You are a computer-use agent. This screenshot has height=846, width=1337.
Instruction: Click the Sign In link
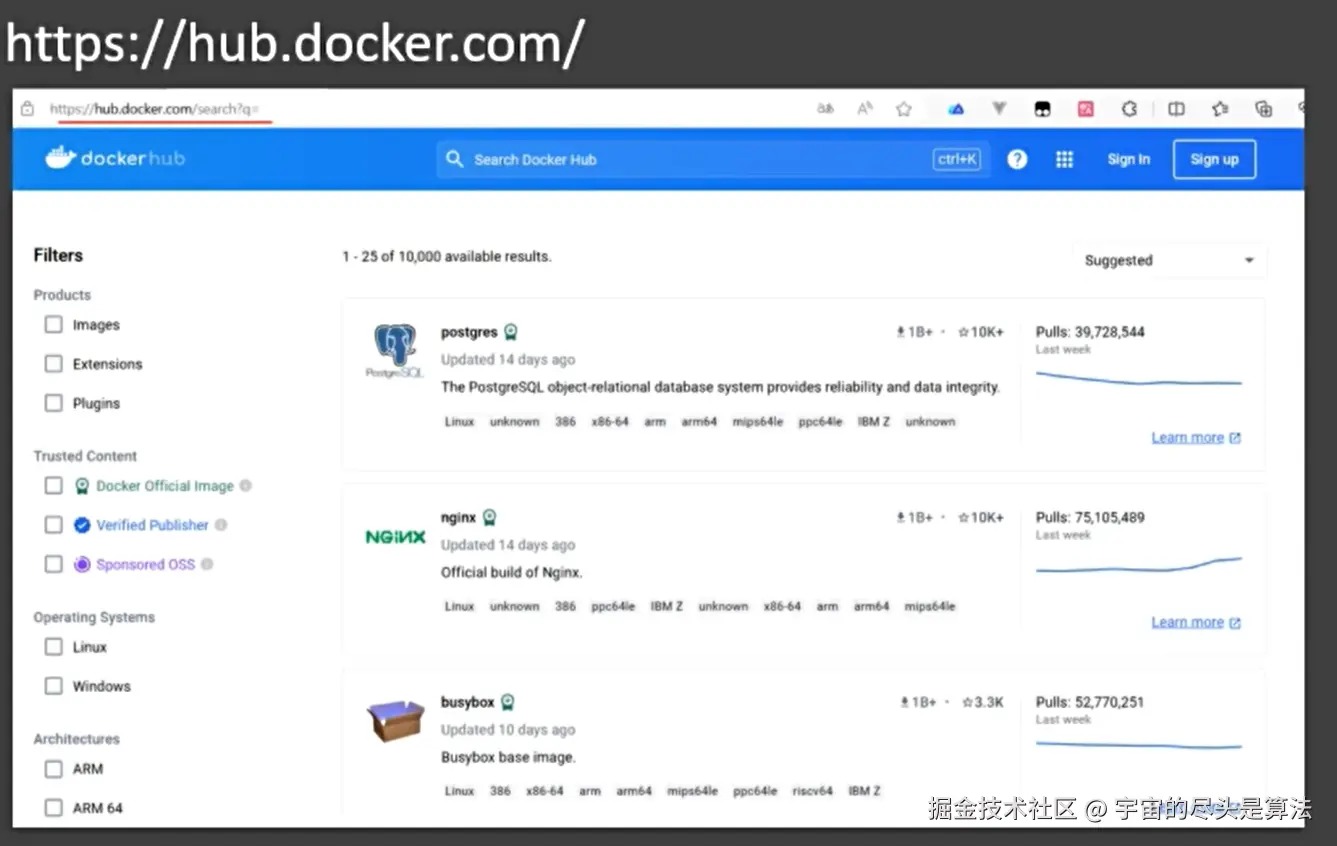pyautogui.click(x=1128, y=159)
